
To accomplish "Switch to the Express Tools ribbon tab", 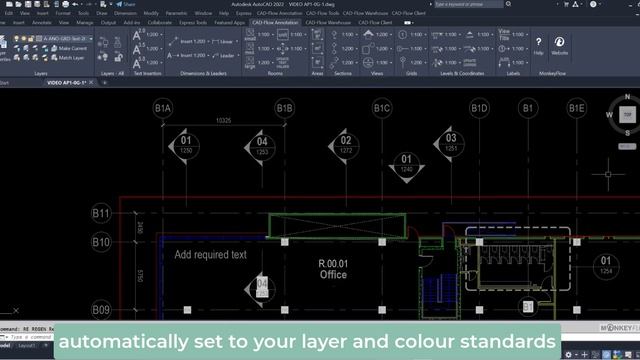I will [x=193, y=23].
